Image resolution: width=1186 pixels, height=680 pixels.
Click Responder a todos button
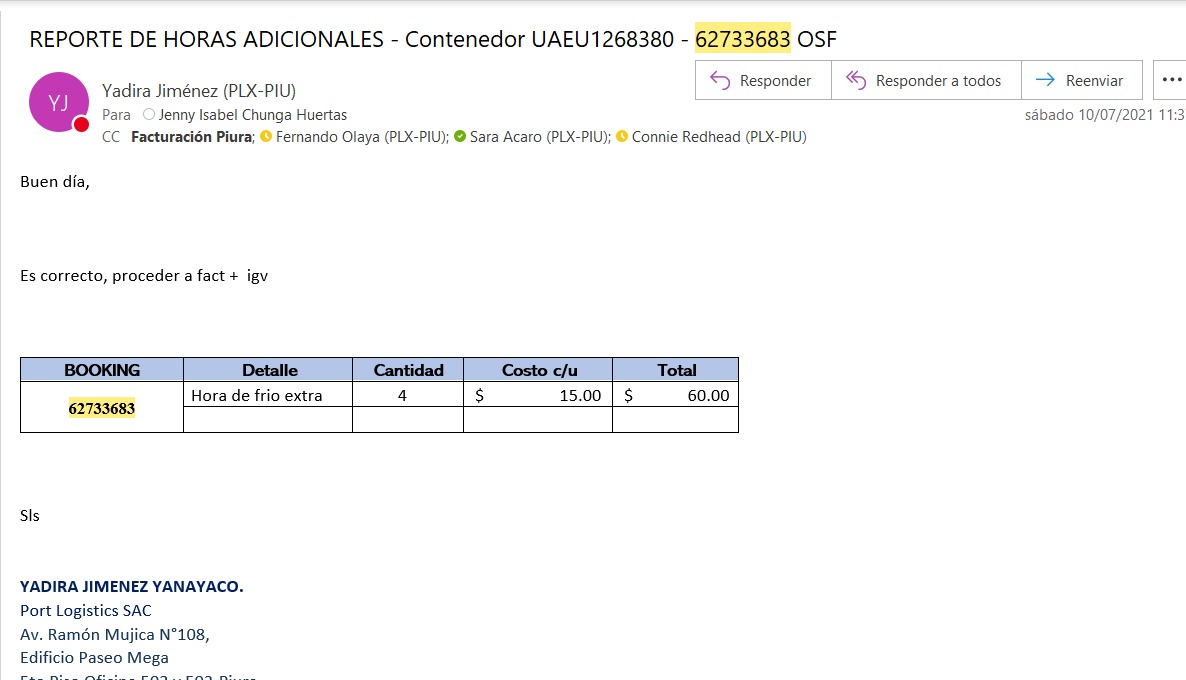coord(925,81)
